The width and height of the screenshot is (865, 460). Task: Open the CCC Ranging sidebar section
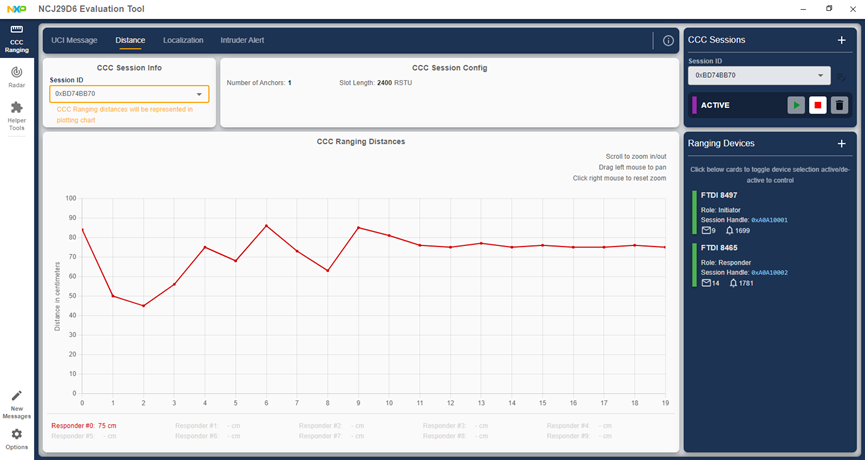click(17, 38)
